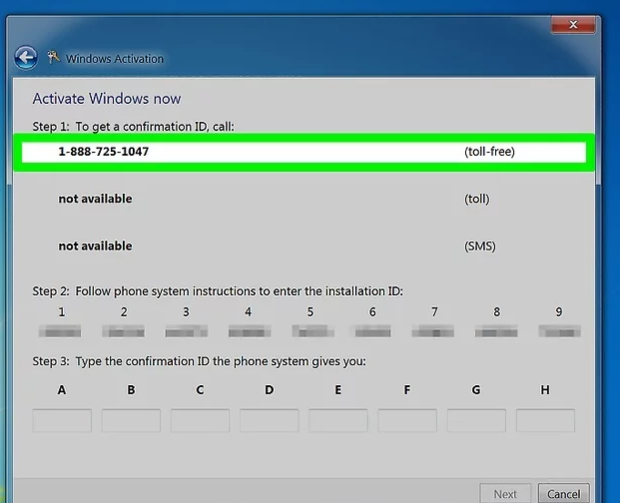The width and height of the screenshot is (620, 503).
Task: Click installation ID group 9
Action: point(560,331)
